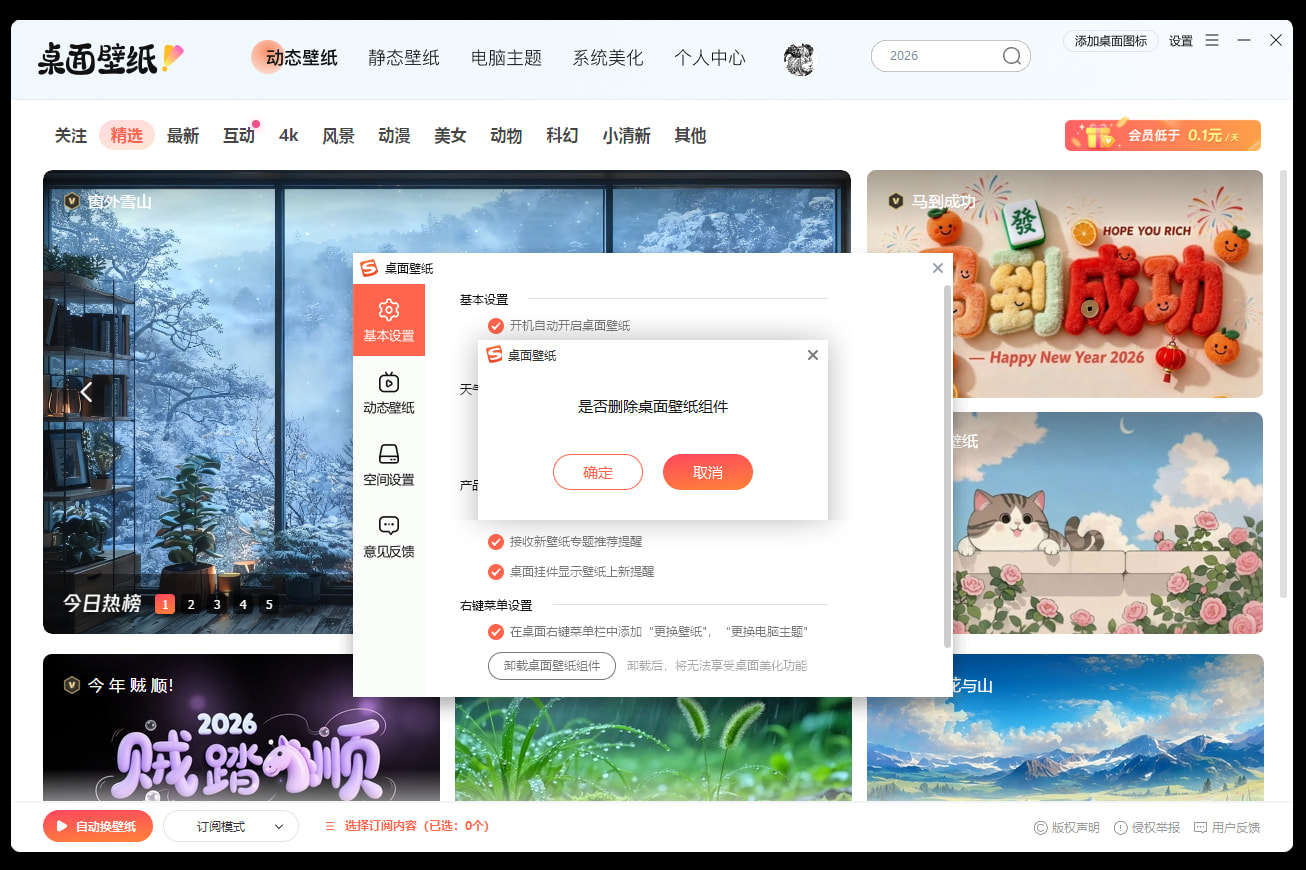Image resolution: width=1306 pixels, height=870 pixels.
Task: Select the 风景 category tab
Action: 338,135
